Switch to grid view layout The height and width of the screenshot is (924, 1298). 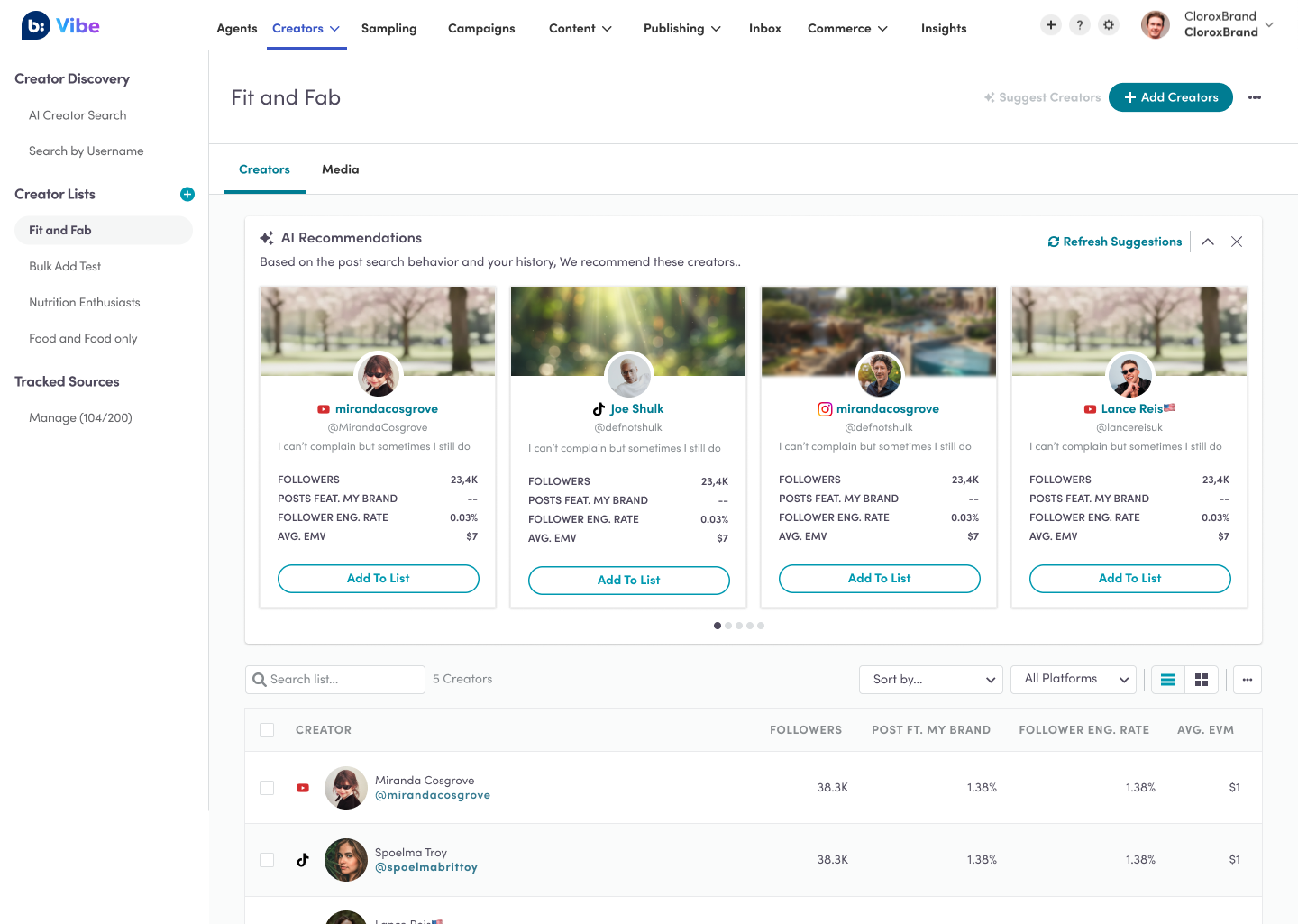[x=1202, y=680]
